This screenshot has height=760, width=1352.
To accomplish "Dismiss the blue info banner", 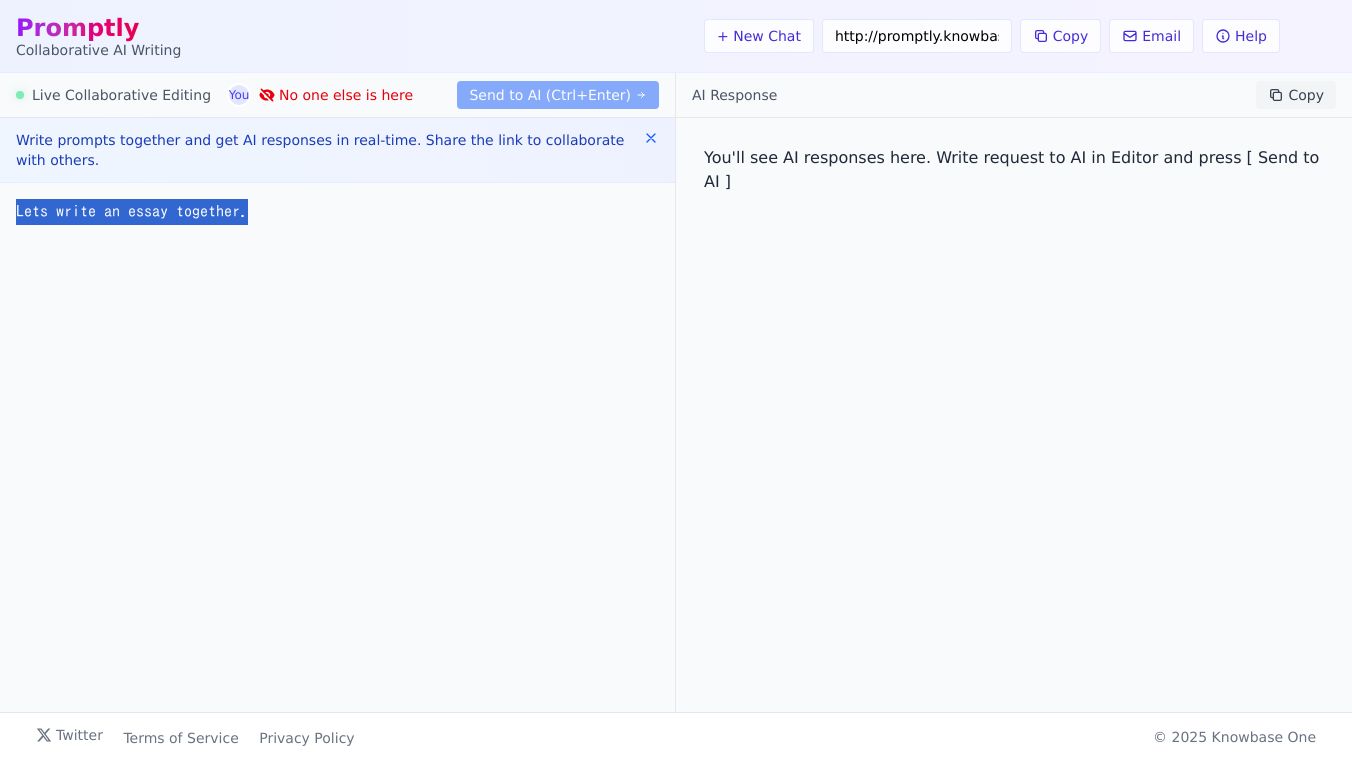I will (651, 139).
